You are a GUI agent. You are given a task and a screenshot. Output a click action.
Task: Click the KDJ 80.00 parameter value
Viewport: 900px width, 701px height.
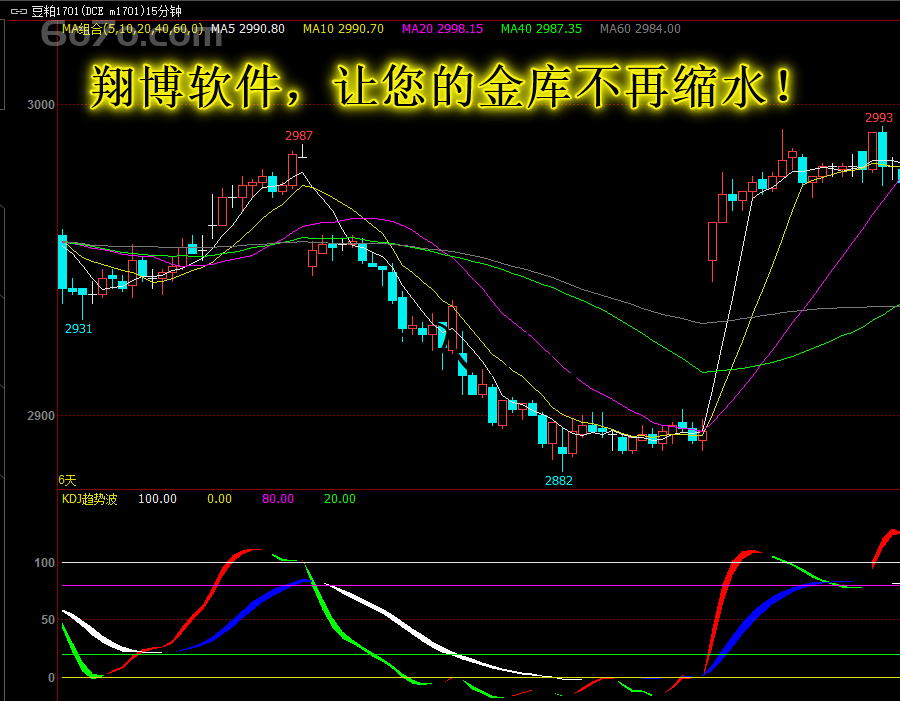click(278, 499)
